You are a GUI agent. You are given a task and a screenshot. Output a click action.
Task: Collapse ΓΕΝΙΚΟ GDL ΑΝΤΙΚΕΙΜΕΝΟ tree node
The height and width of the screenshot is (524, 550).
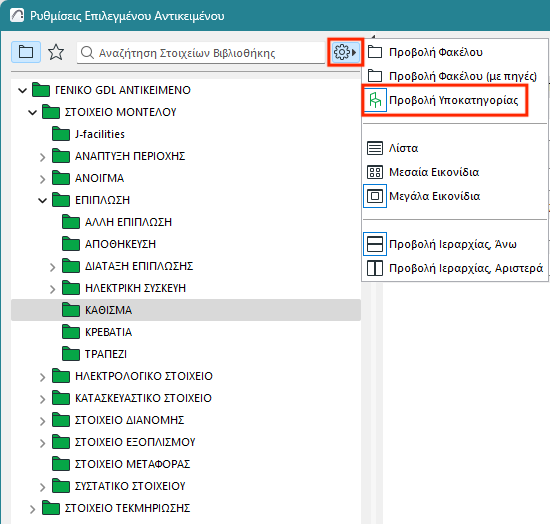pyautogui.click(x=22, y=90)
